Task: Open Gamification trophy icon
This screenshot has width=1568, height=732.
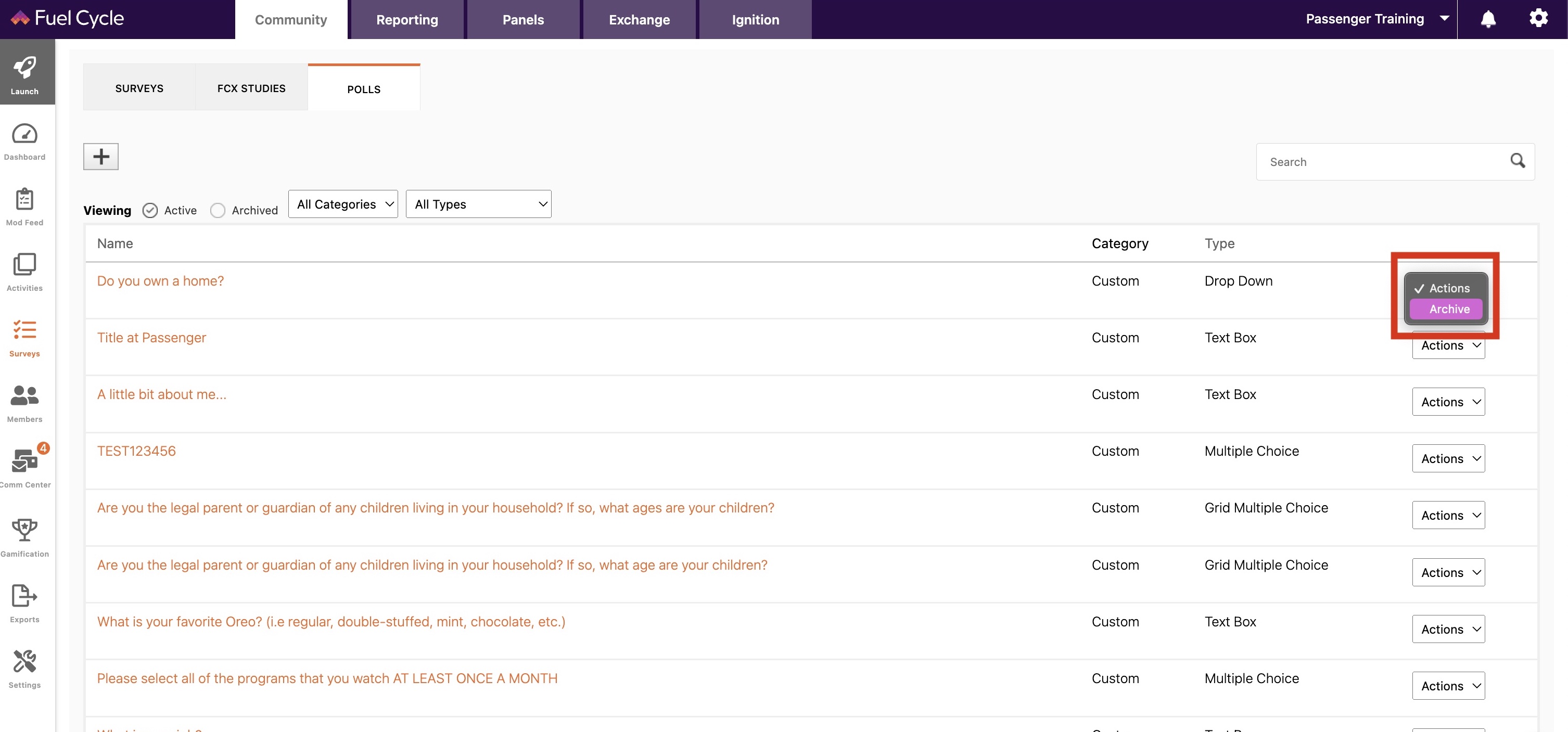Action: 24,530
